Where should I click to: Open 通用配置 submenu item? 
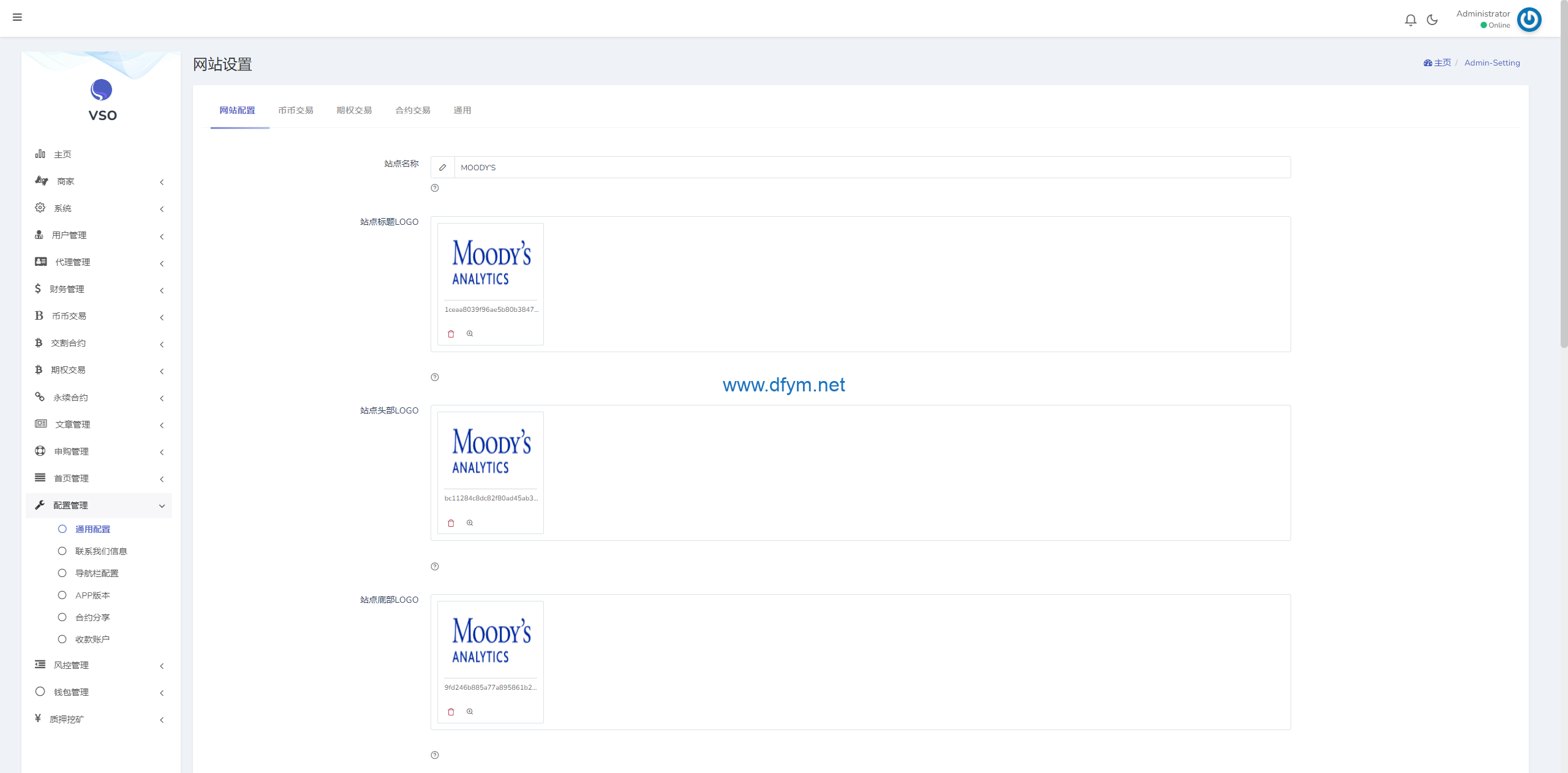click(92, 529)
